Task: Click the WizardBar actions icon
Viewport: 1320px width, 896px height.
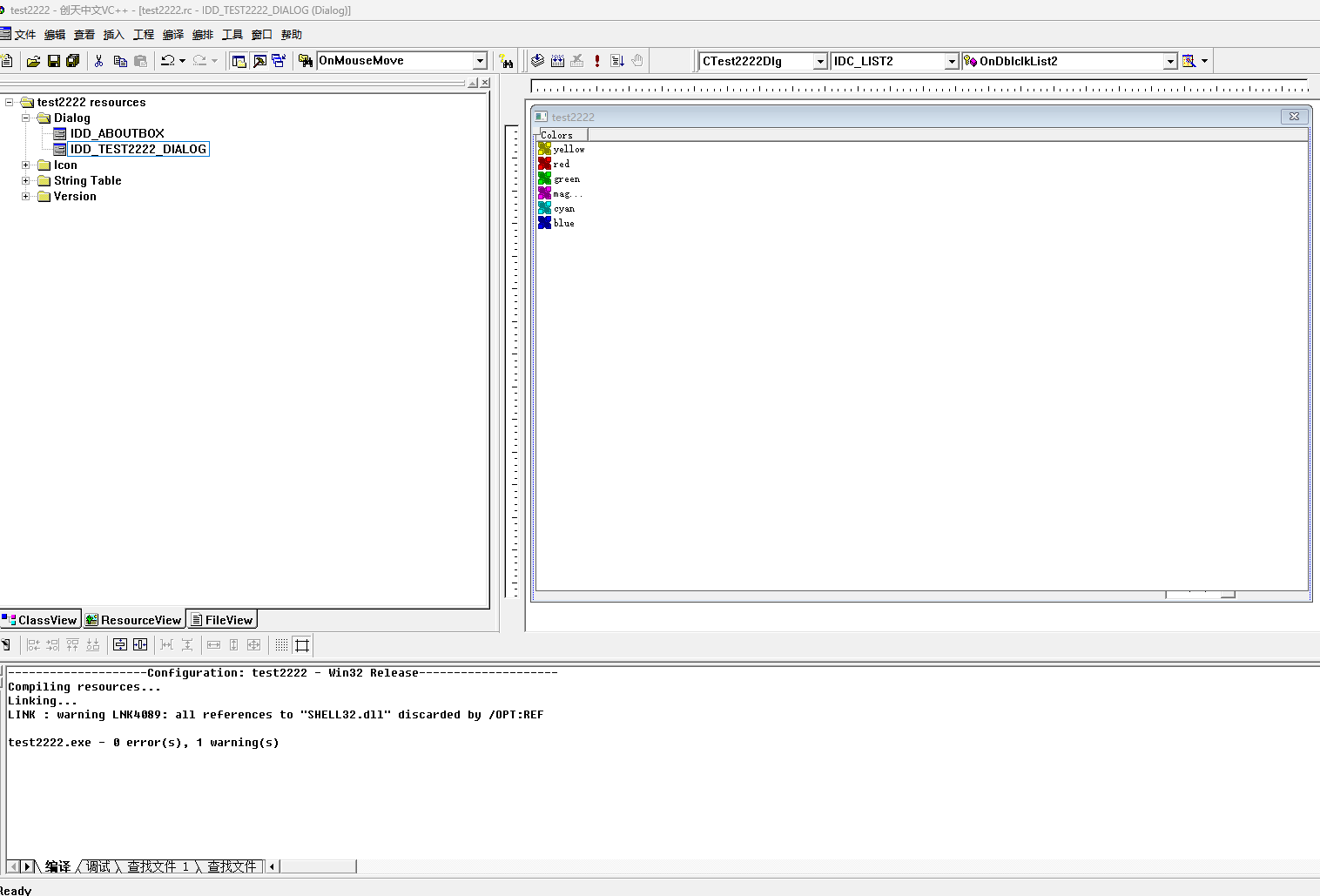Action: pyautogui.click(x=1189, y=61)
